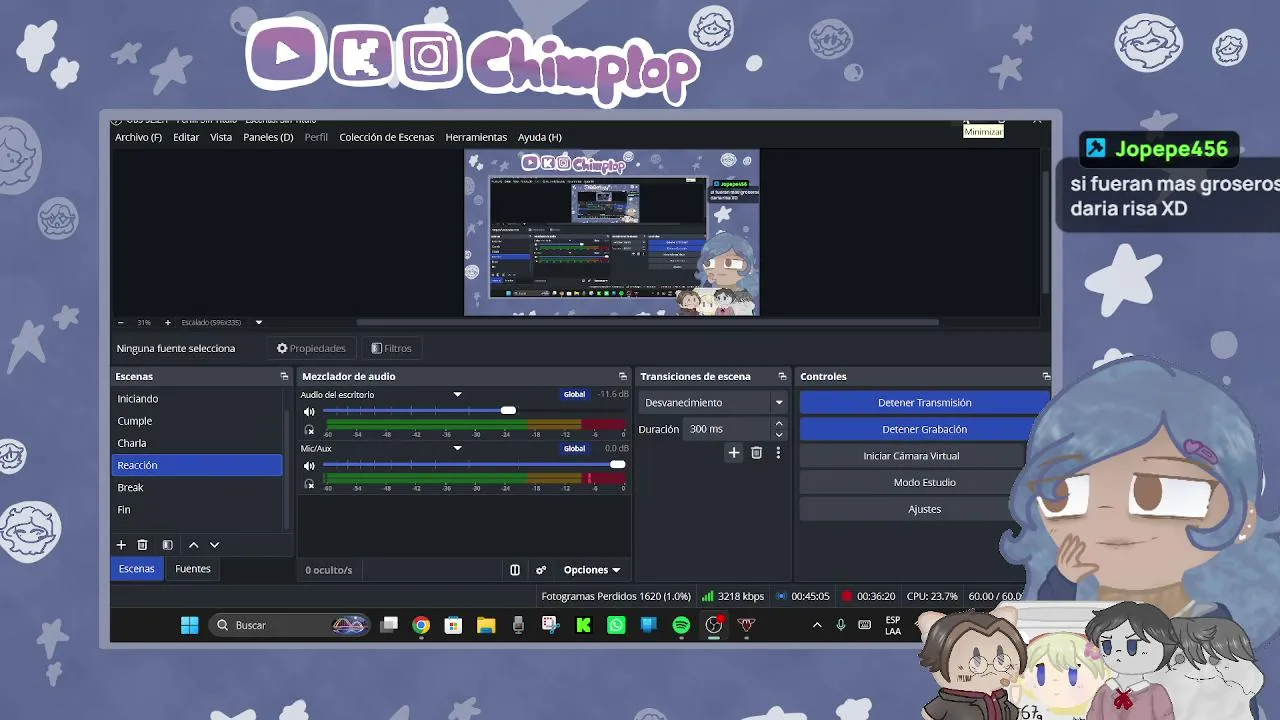Decrease the transition Duración value
Image resolution: width=1280 pixels, height=720 pixels.
[779, 435]
